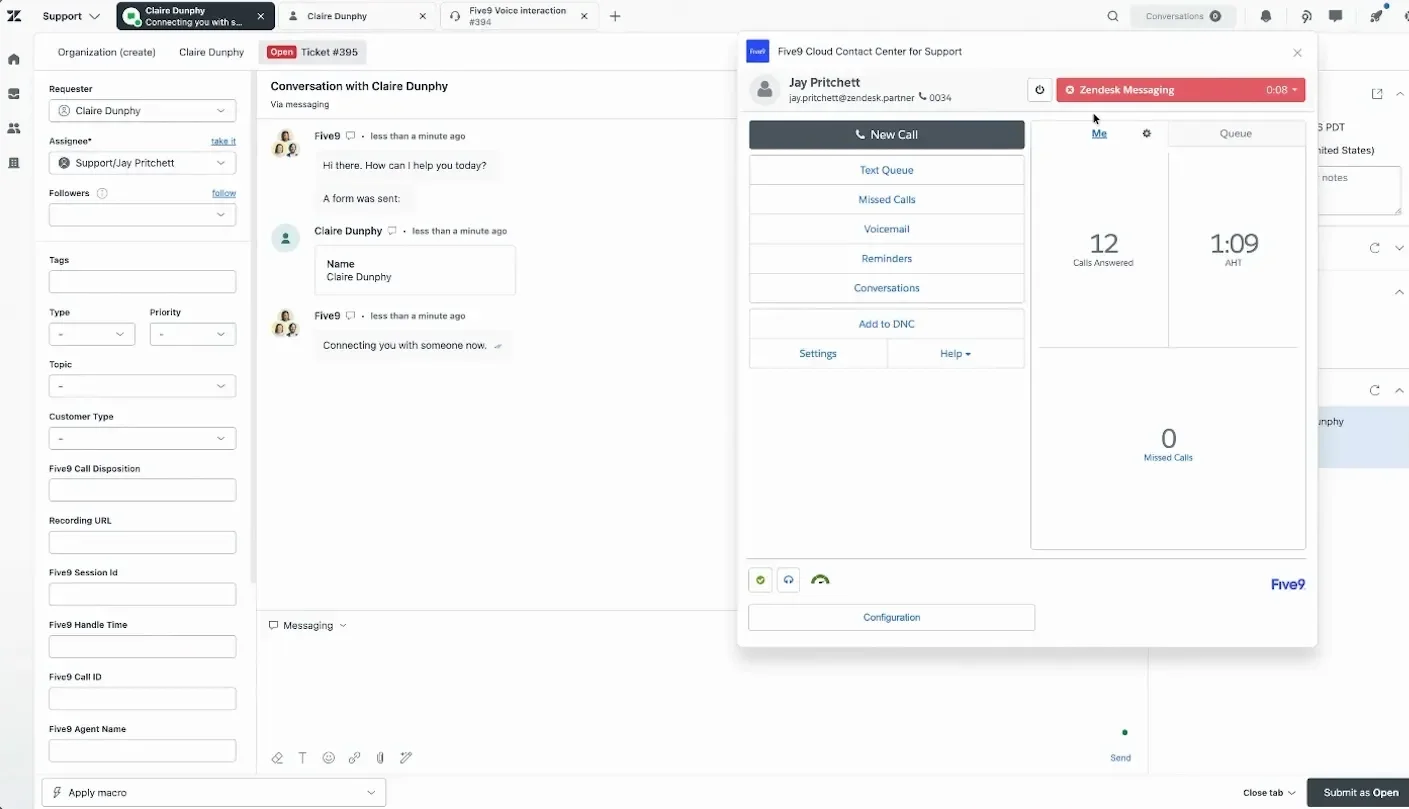Click the 'follow' link
1409x809 pixels.
(224, 193)
